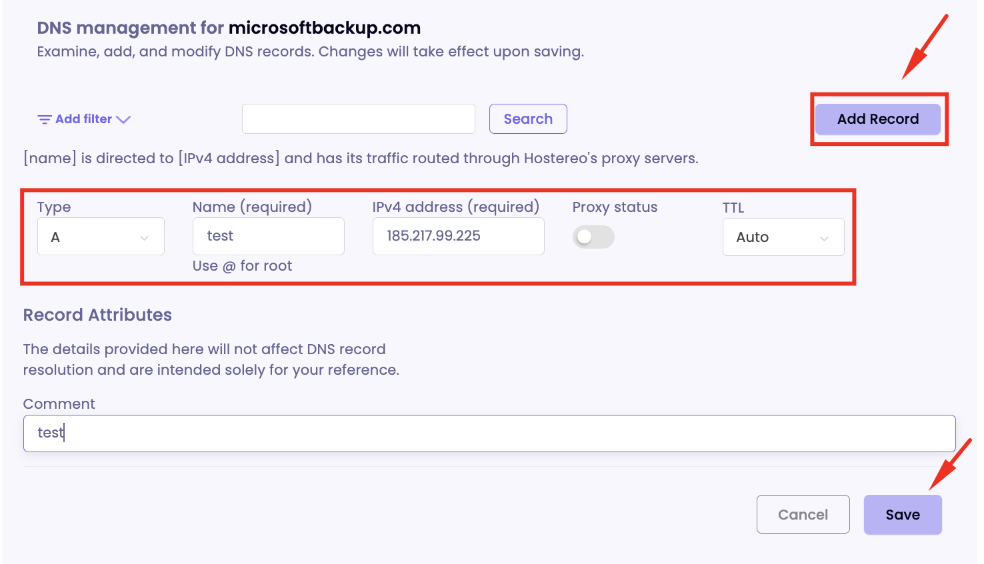Open the Type dropdown showing A
The height and width of the screenshot is (564, 984).
pos(101,237)
